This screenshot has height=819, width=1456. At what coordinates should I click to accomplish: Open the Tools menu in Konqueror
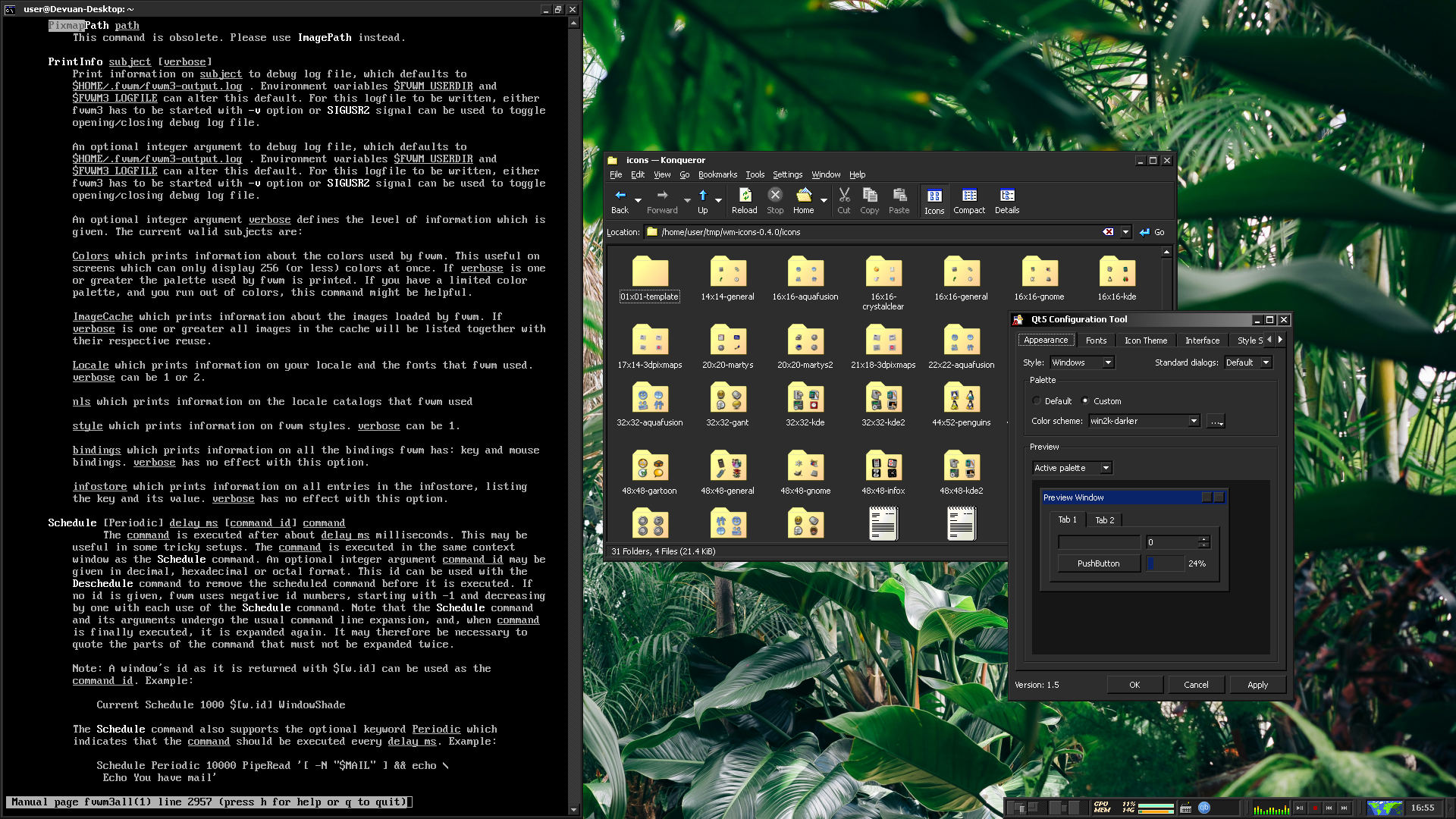pyautogui.click(x=755, y=174)
